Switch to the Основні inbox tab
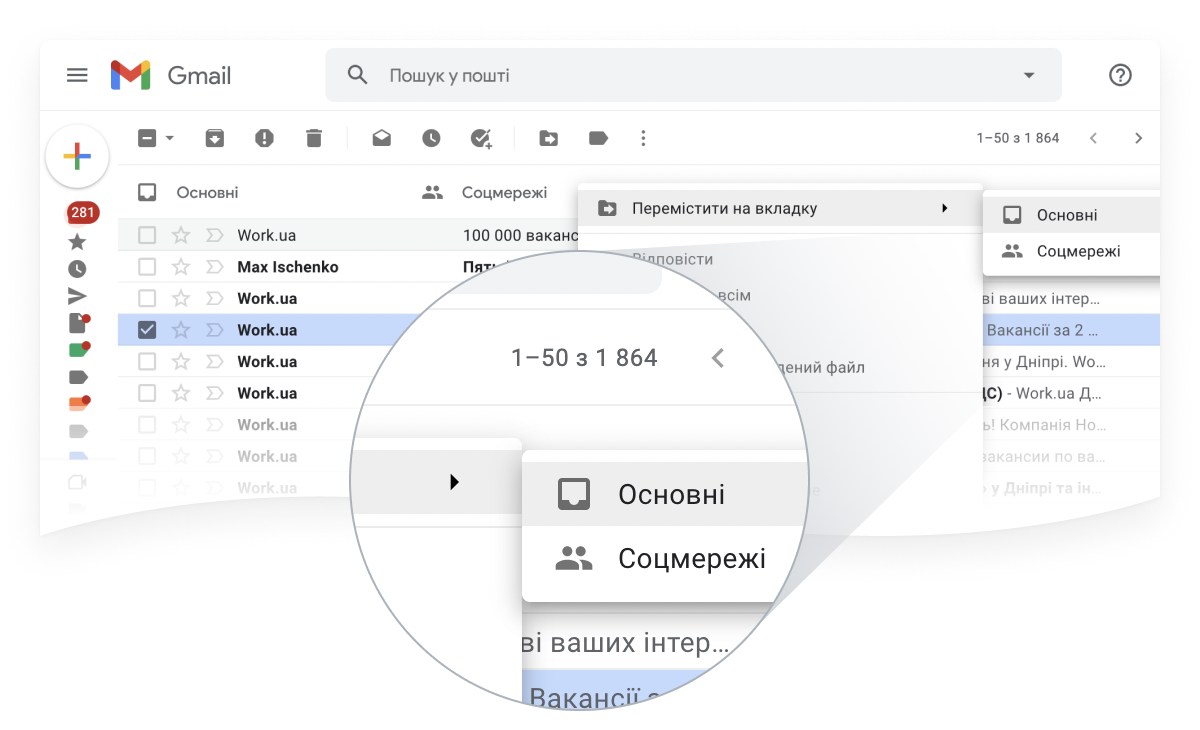 (x=189, y=192)
